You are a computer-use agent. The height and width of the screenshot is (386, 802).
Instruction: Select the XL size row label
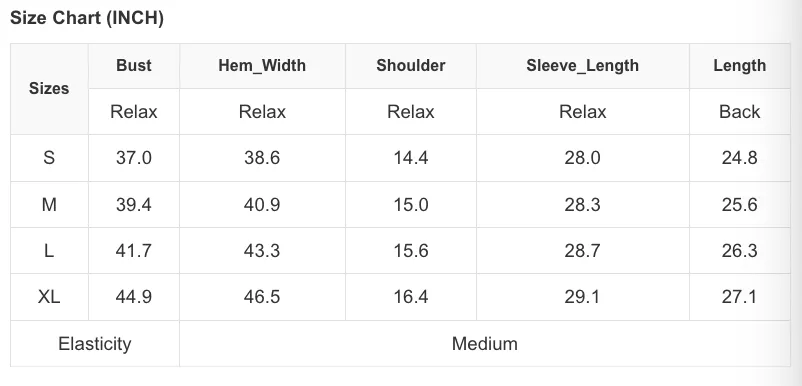pos(49,297)
